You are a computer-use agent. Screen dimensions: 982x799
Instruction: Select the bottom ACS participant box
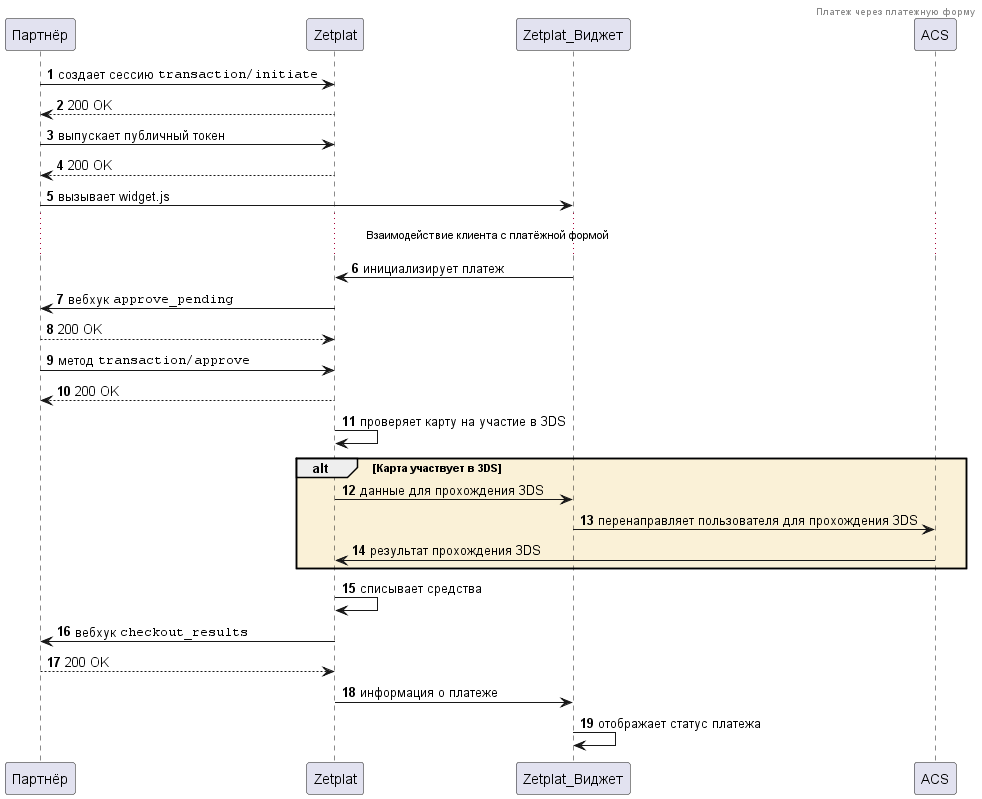[935, 778]
